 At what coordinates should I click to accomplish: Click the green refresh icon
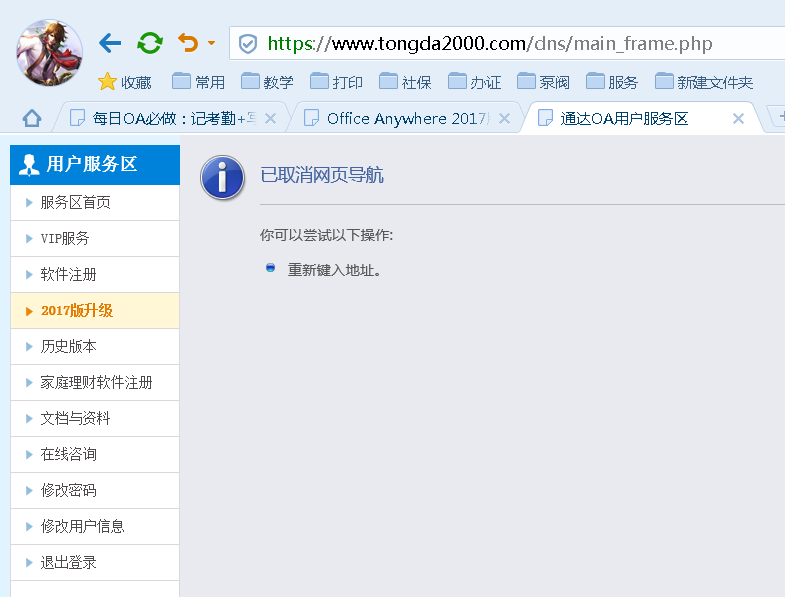coord(150,43)
